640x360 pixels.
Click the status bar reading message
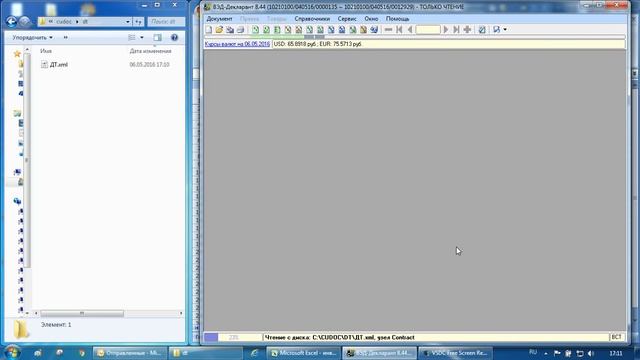[340, 337]
